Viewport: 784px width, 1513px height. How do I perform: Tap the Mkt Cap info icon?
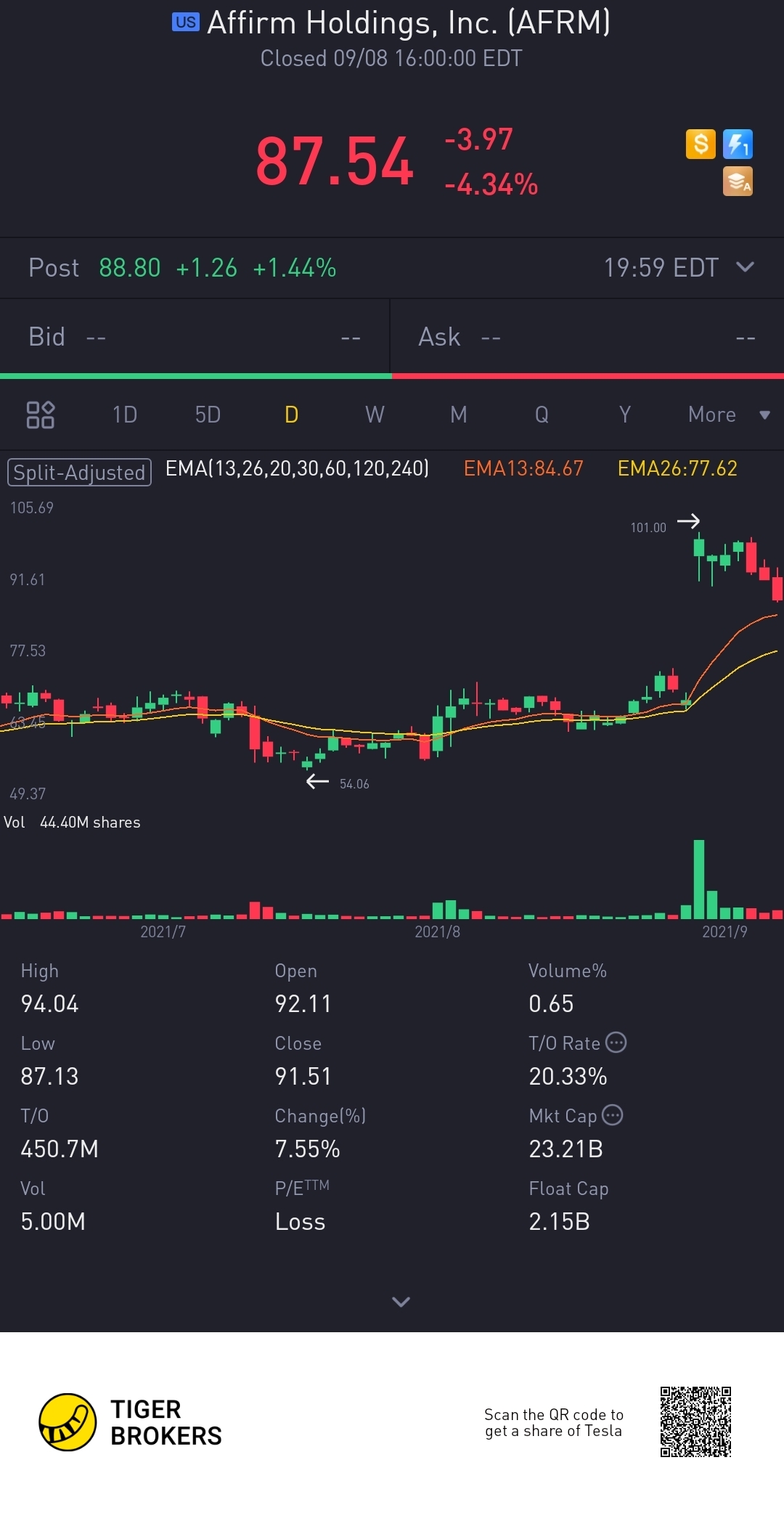tap(613, 1115)
